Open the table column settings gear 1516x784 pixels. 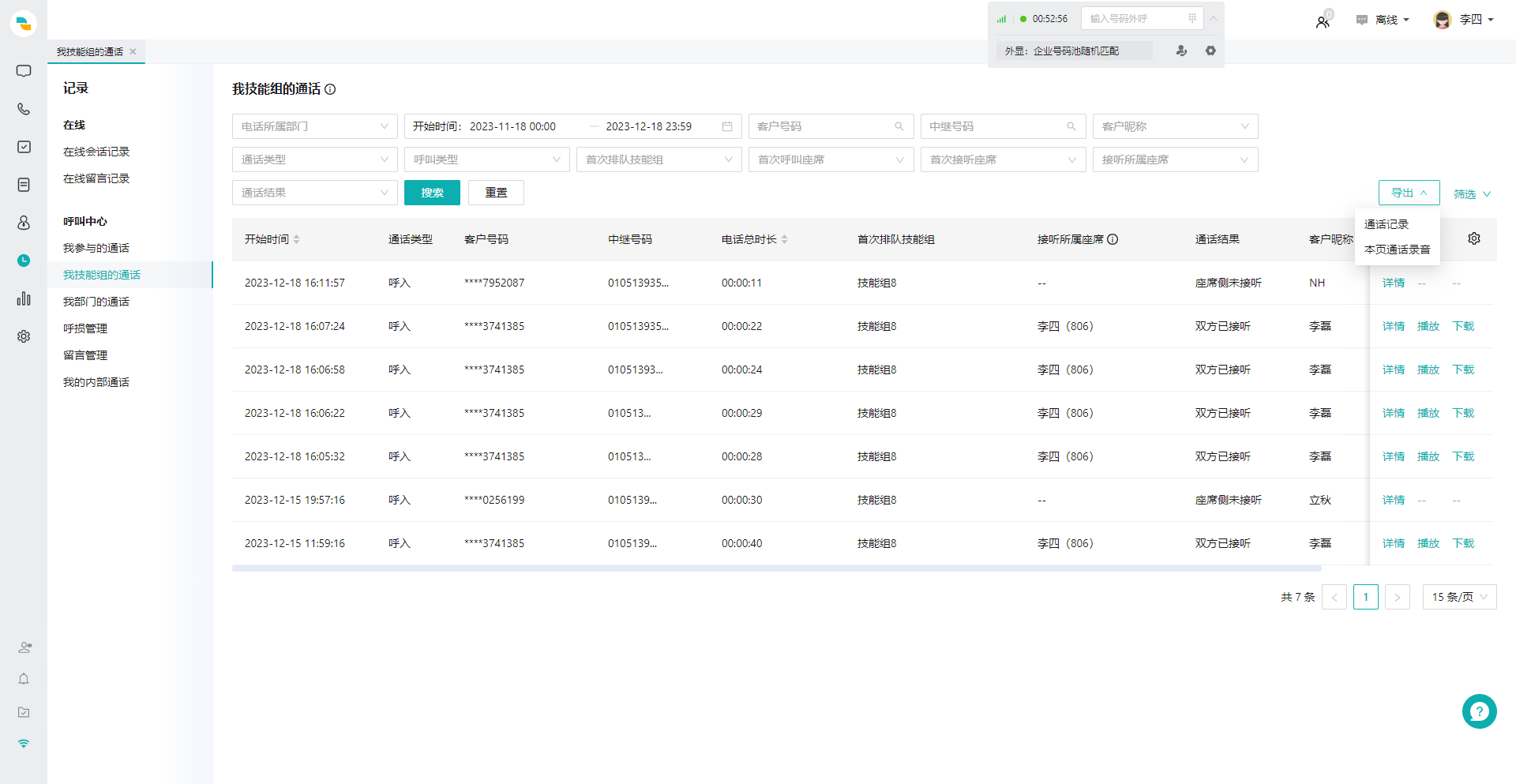(x=1474, y=238)
